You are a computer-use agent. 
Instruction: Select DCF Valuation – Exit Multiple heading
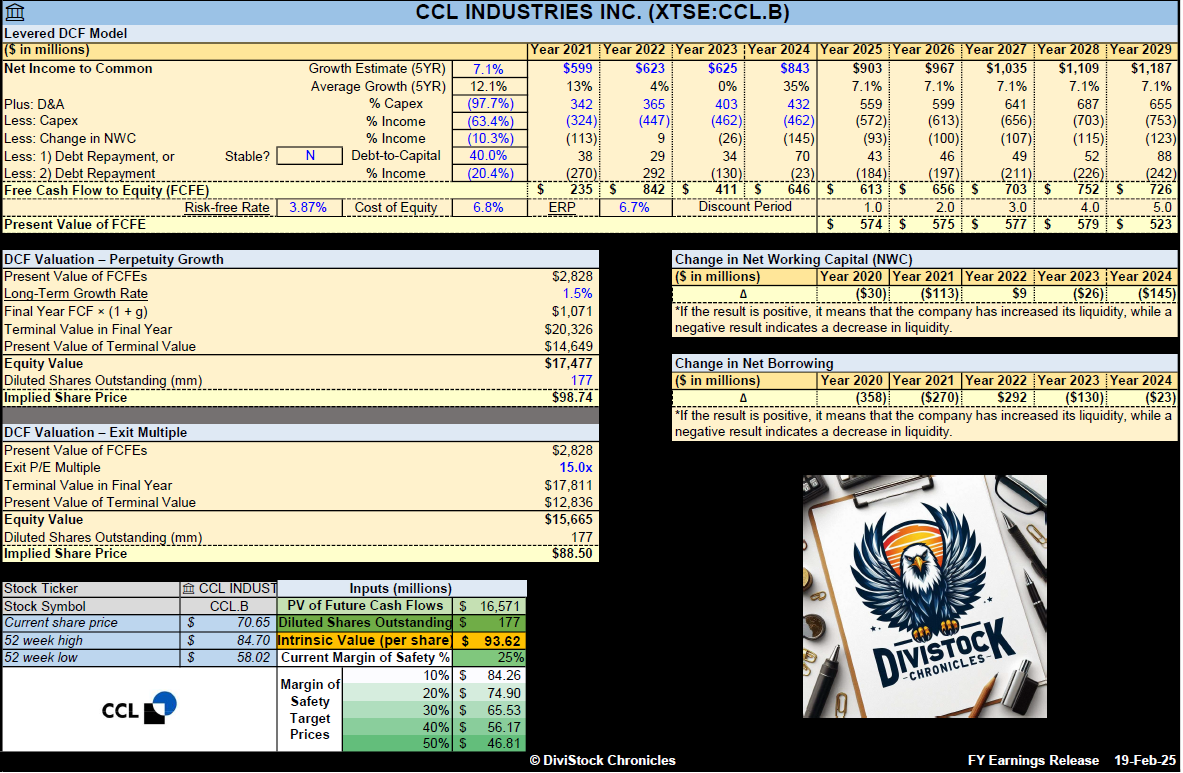click(95, 432)
